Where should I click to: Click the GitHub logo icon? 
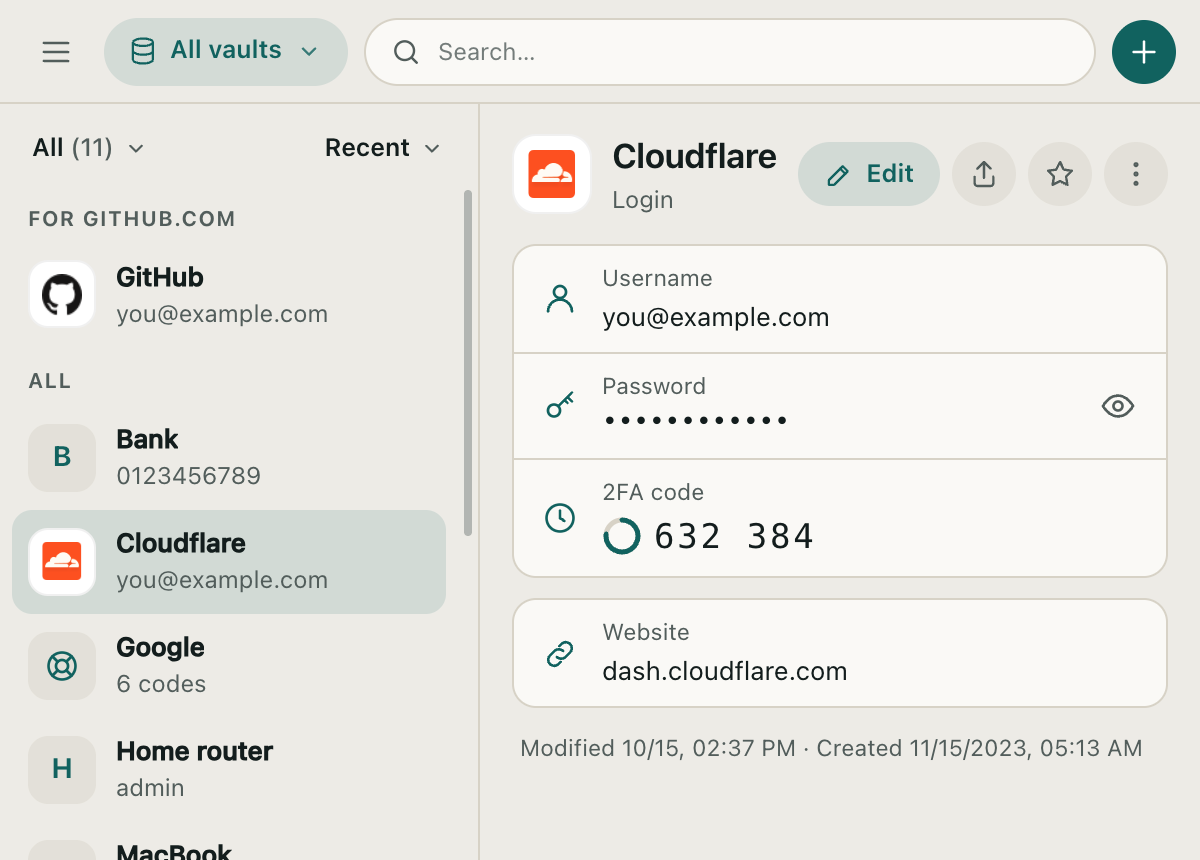pyautogui.click(x=62, y=294)
